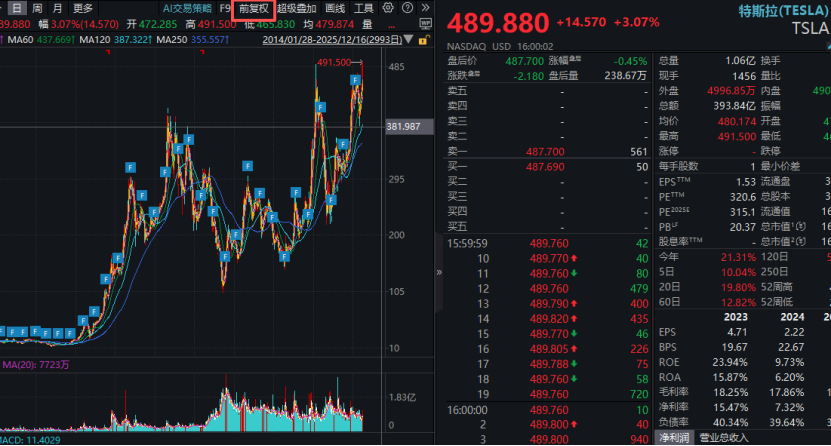Click the 最高 491.500 value in quote panel
The width and height of the screenshot is (831, 446).
pos(737,137)
